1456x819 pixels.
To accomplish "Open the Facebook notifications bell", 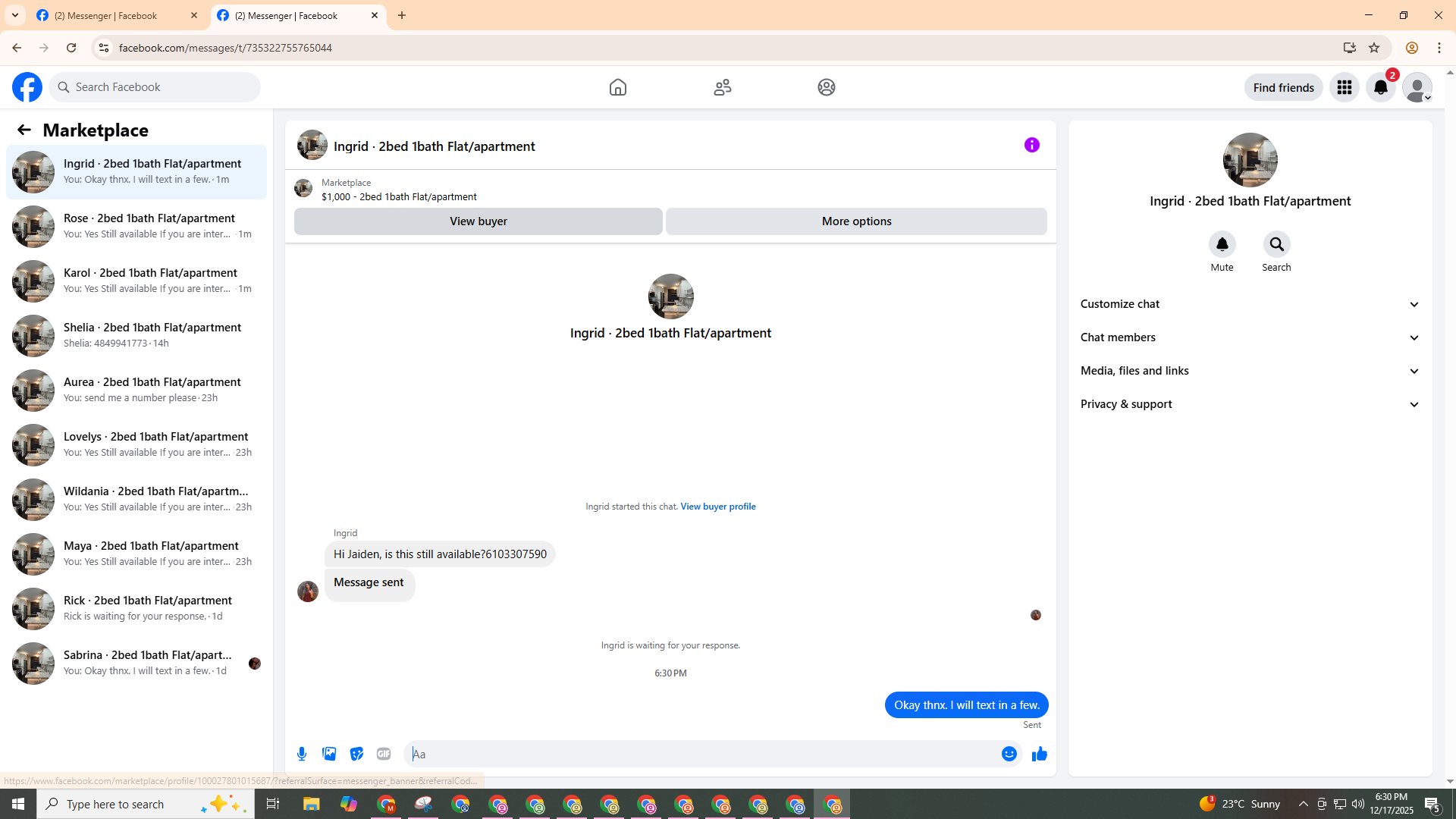I will (x=1380, y=87).
